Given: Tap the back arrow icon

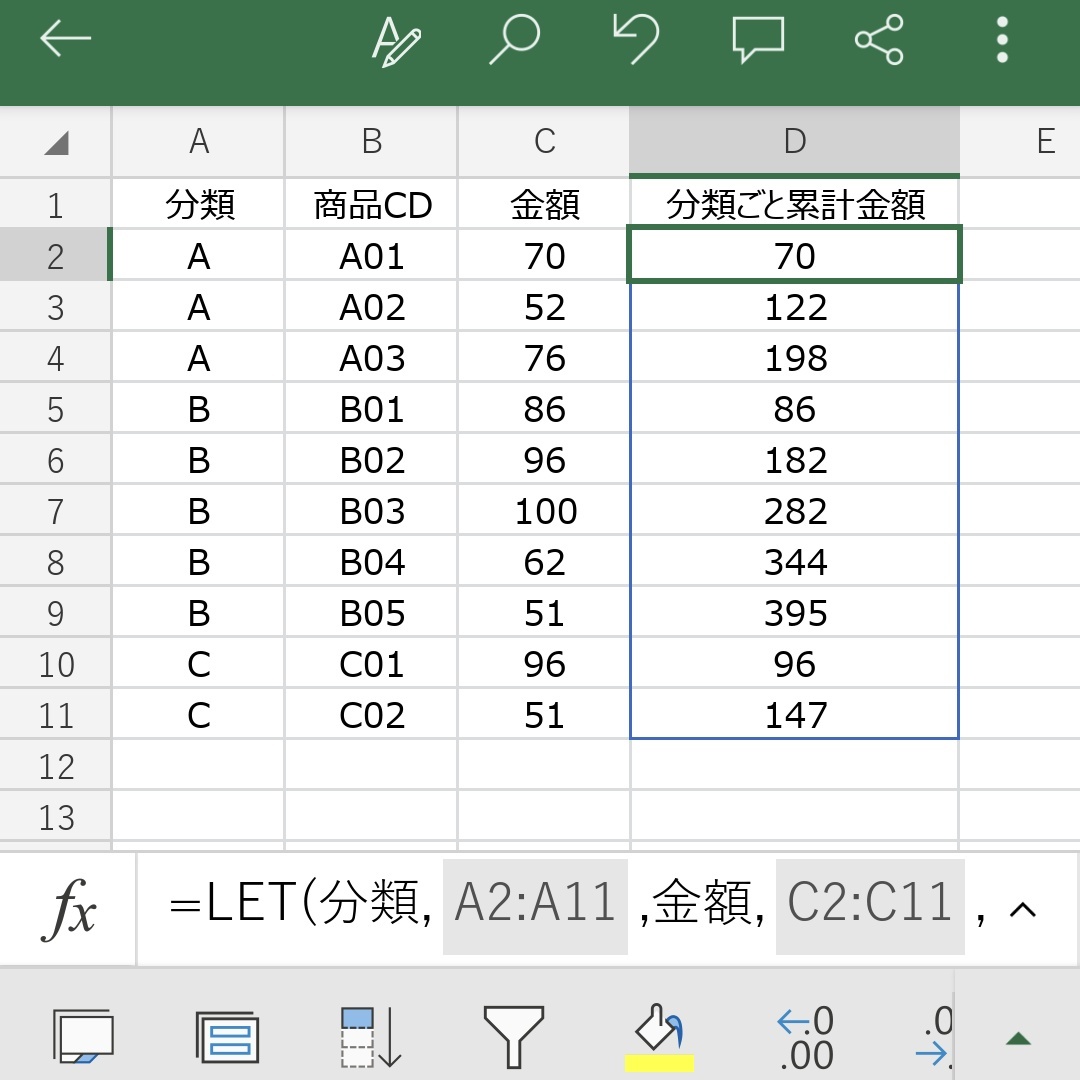Looking at the screenshot, I should [65, 39].
